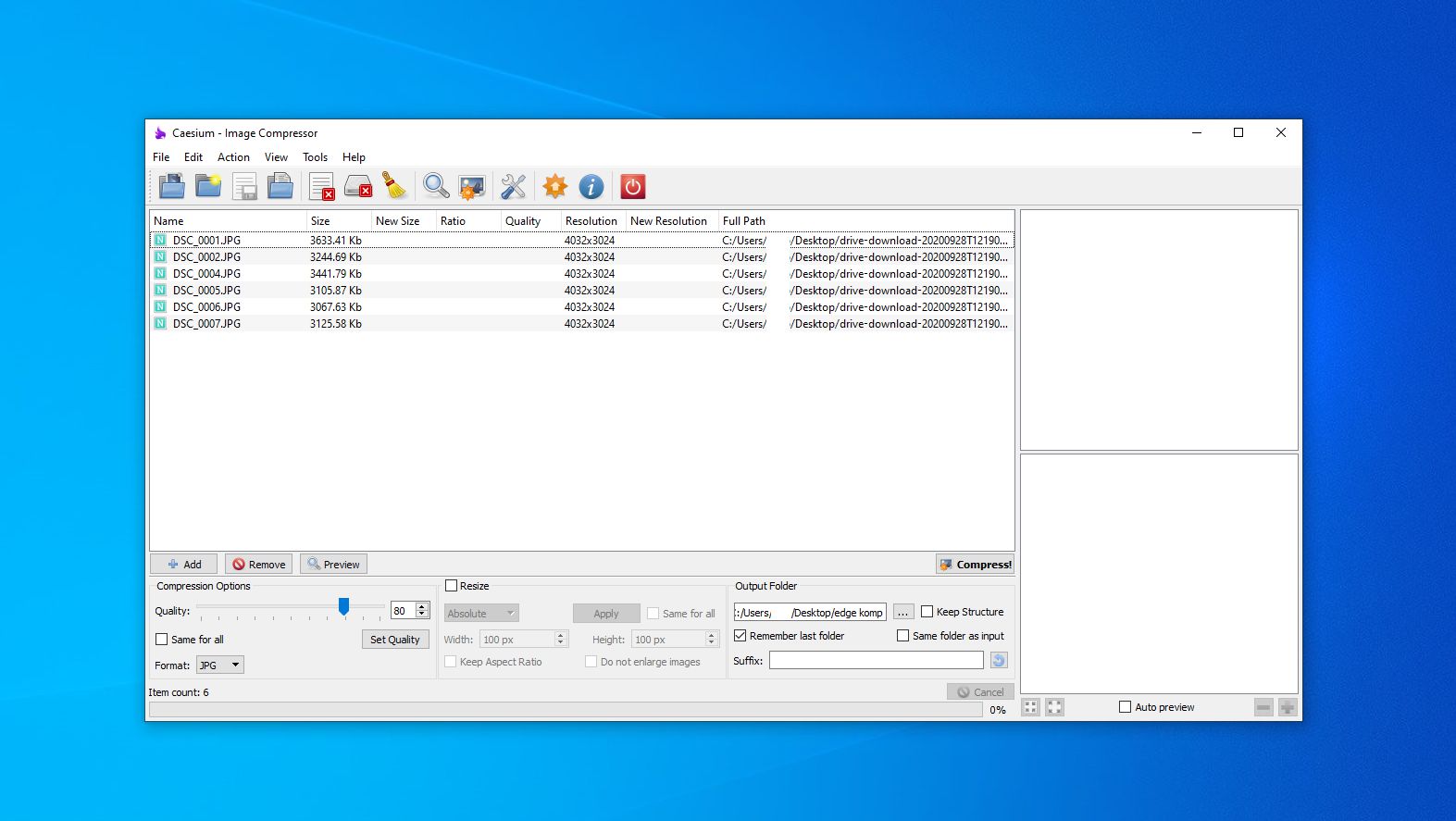Click the drive-with-red-X delete toolbar icon
Viewport: 1456px width, 821px height.
click(x=358, y=186)
